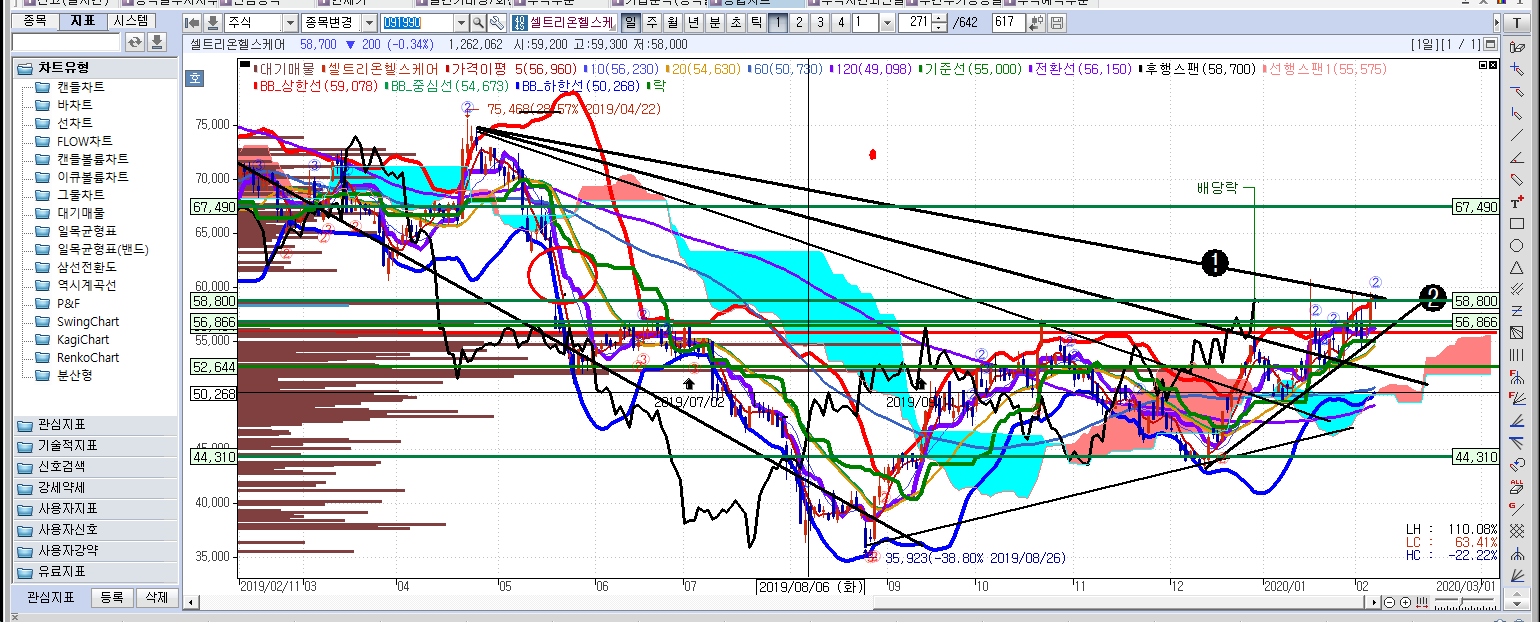Image resolution: width=1540 pixels, height=622 pixels.
Task: Expand the 유료지표 section
Action: pos(95,571)
